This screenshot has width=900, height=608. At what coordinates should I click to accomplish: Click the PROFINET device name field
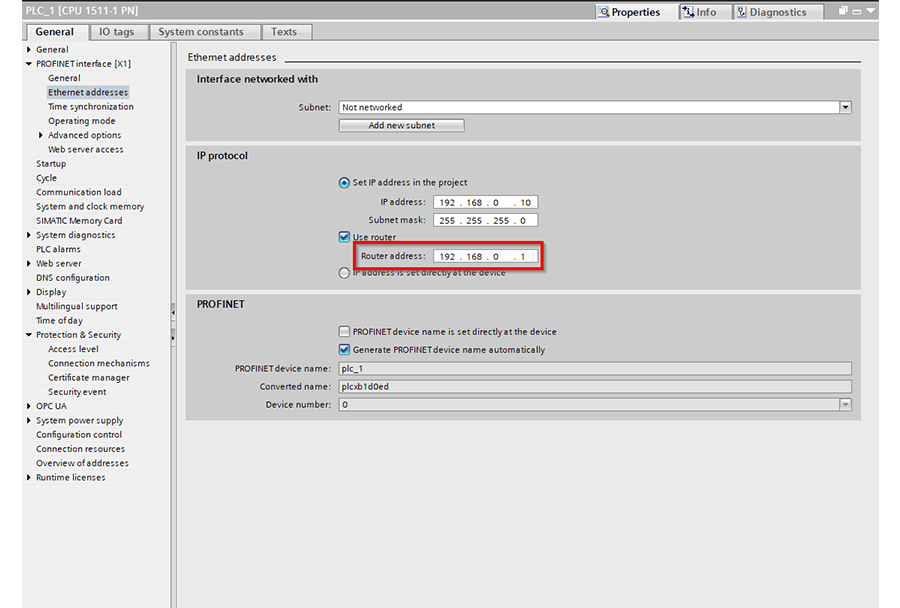click(x=595, y=369)
